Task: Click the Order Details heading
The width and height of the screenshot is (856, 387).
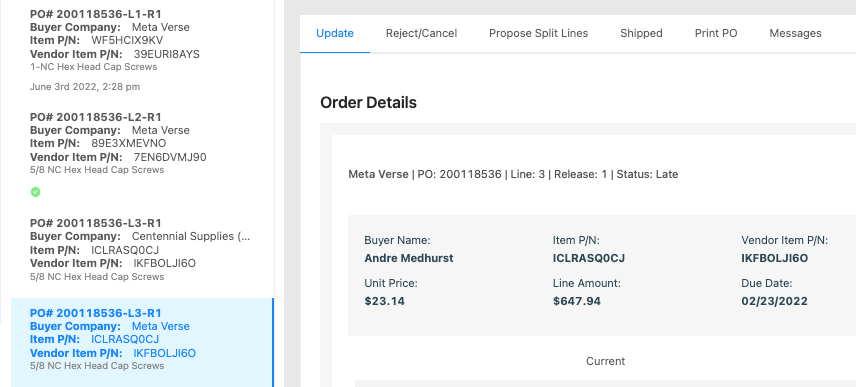Action: (368, 103)
